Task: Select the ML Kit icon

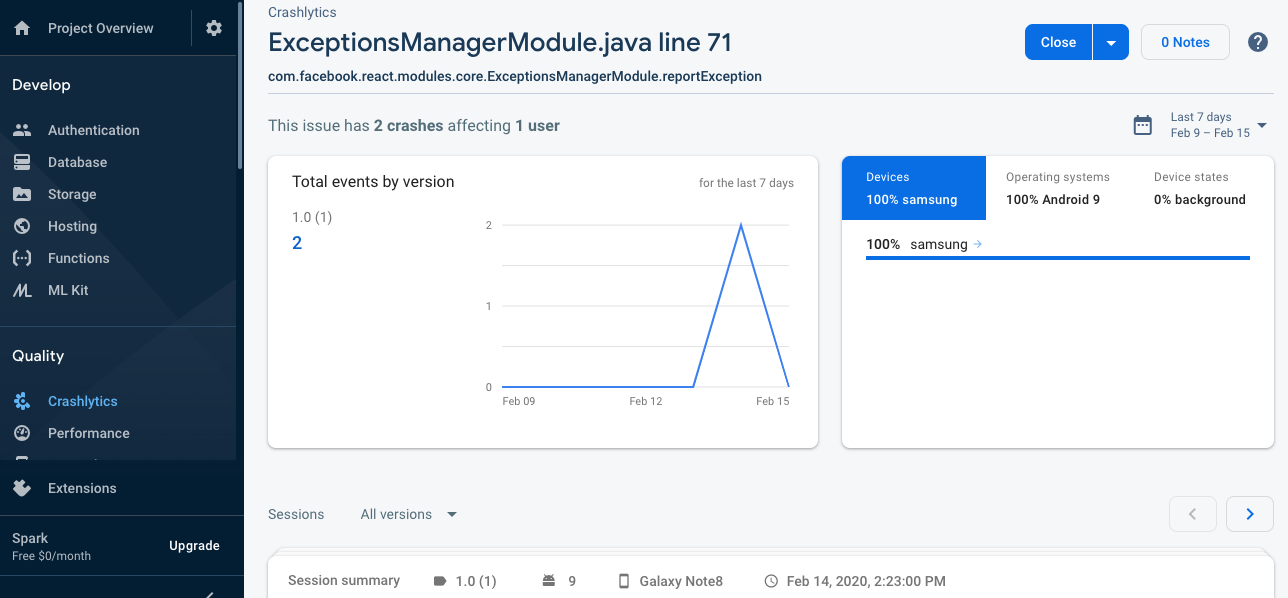Action: pyautogui.click(x=22, y=290)
